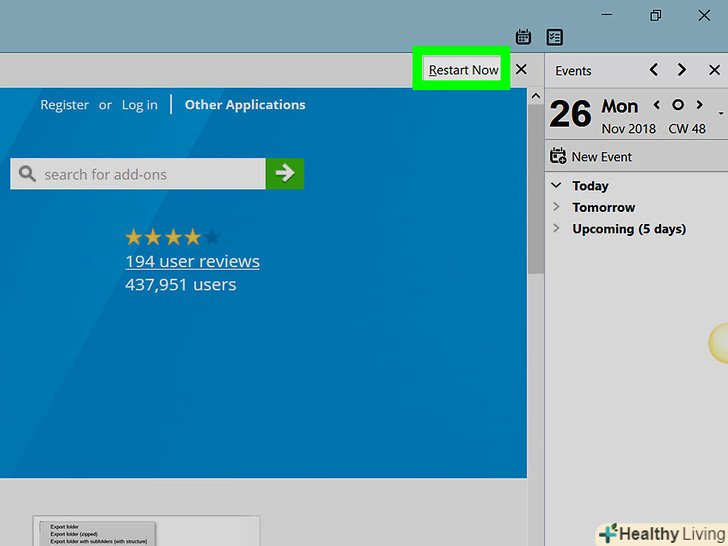
Task: Open the Calendar tab icon
Action: (x=523, y=37)
